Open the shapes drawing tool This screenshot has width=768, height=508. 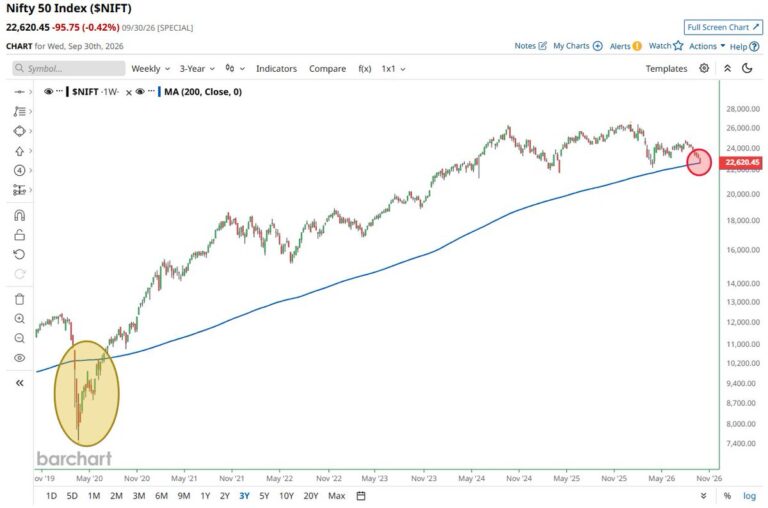(19, 131)
